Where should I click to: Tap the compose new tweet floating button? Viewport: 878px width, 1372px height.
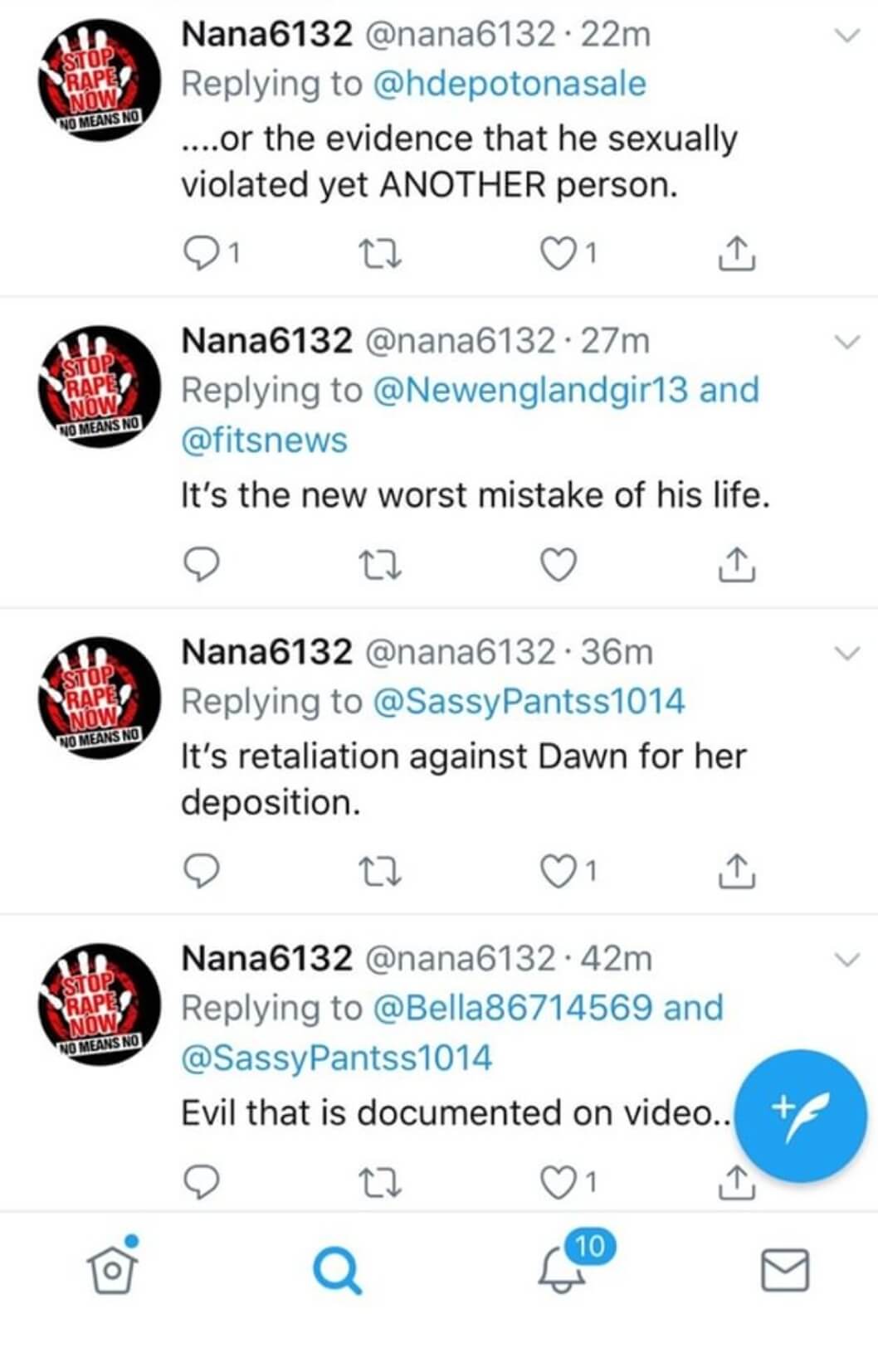point(801,1116)
